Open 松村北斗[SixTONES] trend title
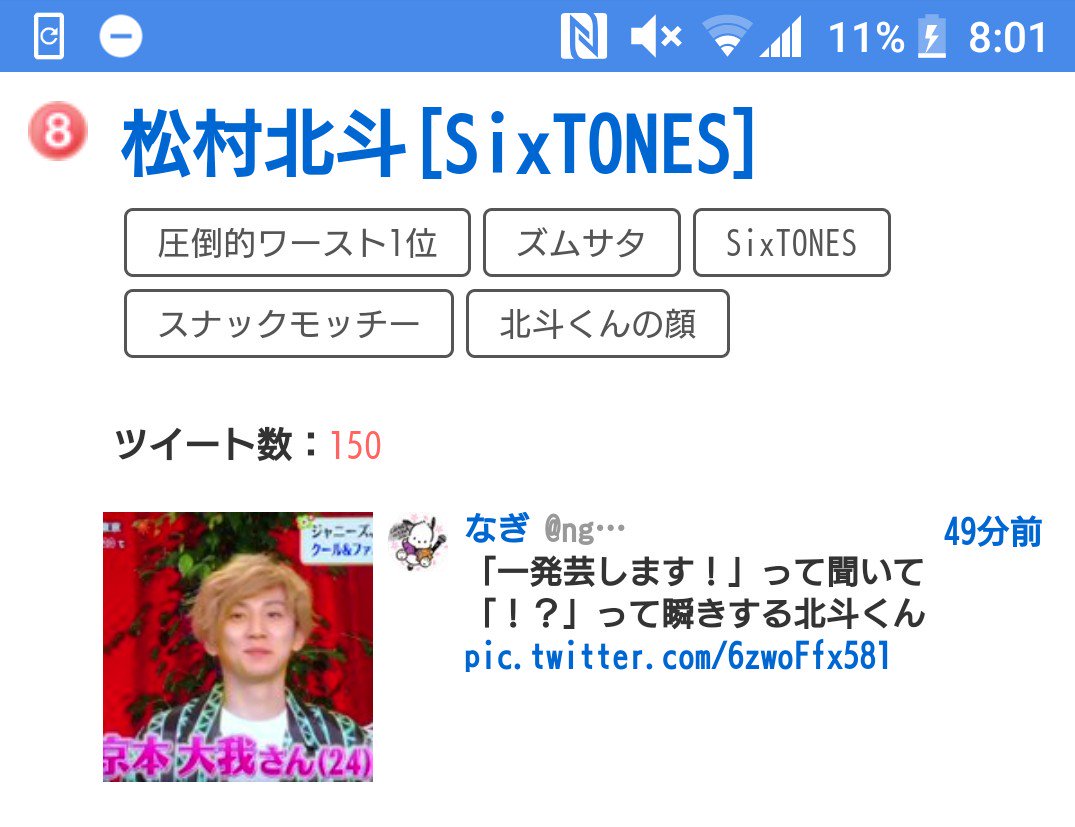Image resolution: width=1075 pixels, height=827 pixels. click(x=438, y=144)
